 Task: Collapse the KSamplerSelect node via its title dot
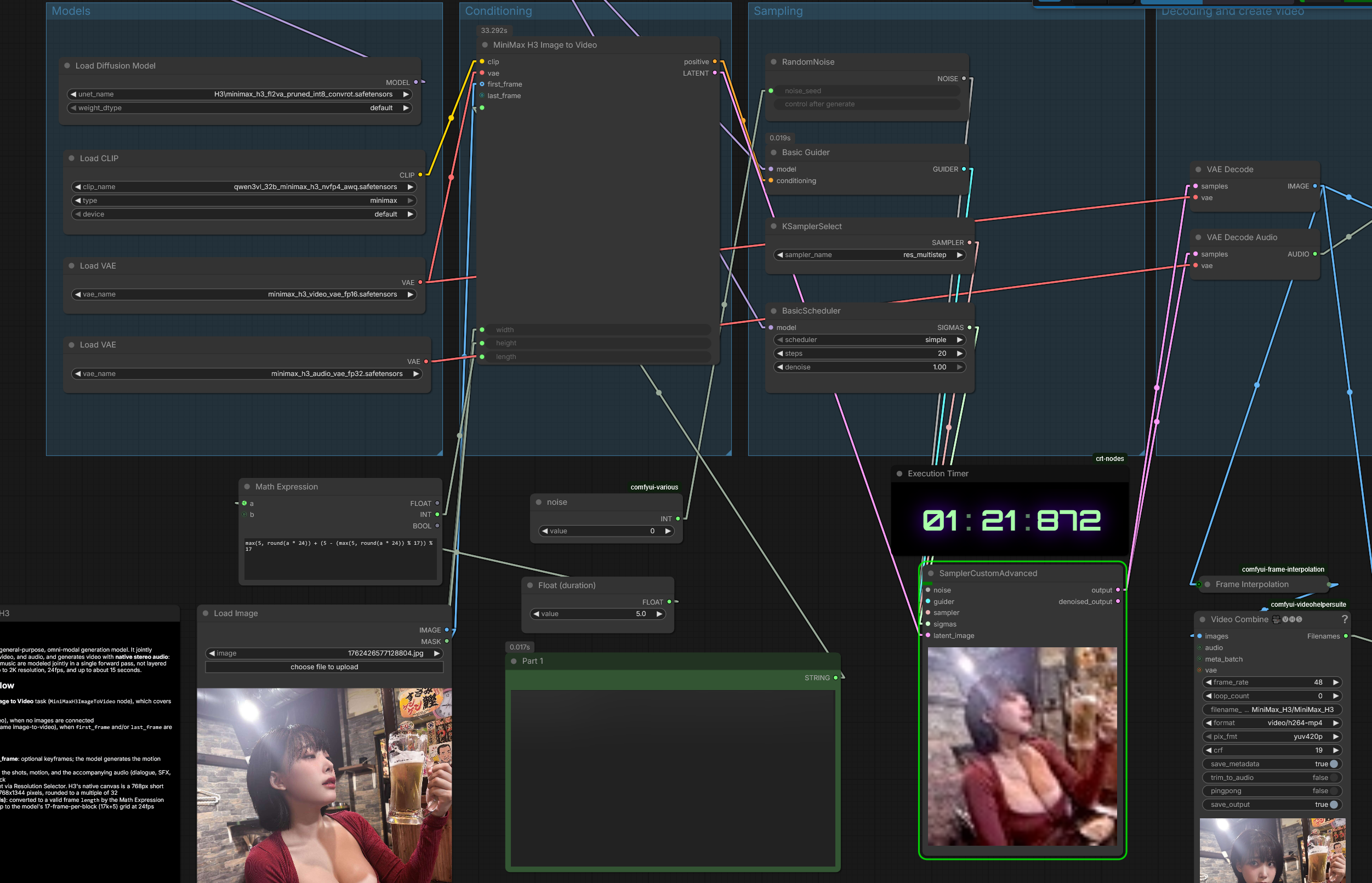pos(773,226)
